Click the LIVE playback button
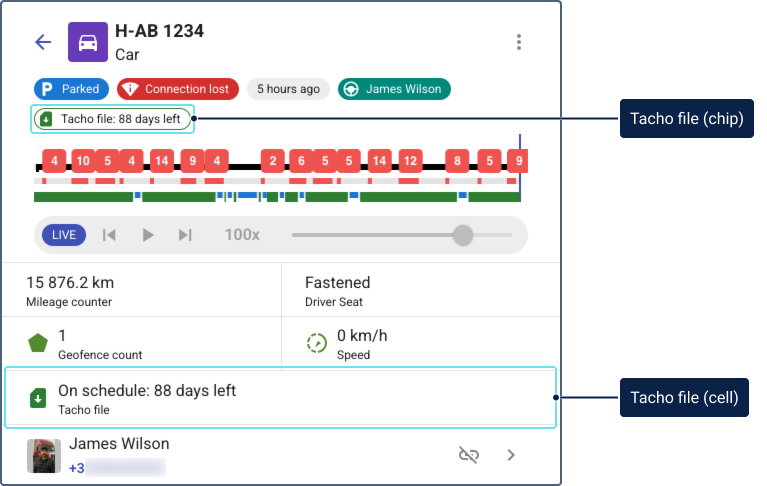The height and width of the screenshot is (486, 767). tap(64, 235)
